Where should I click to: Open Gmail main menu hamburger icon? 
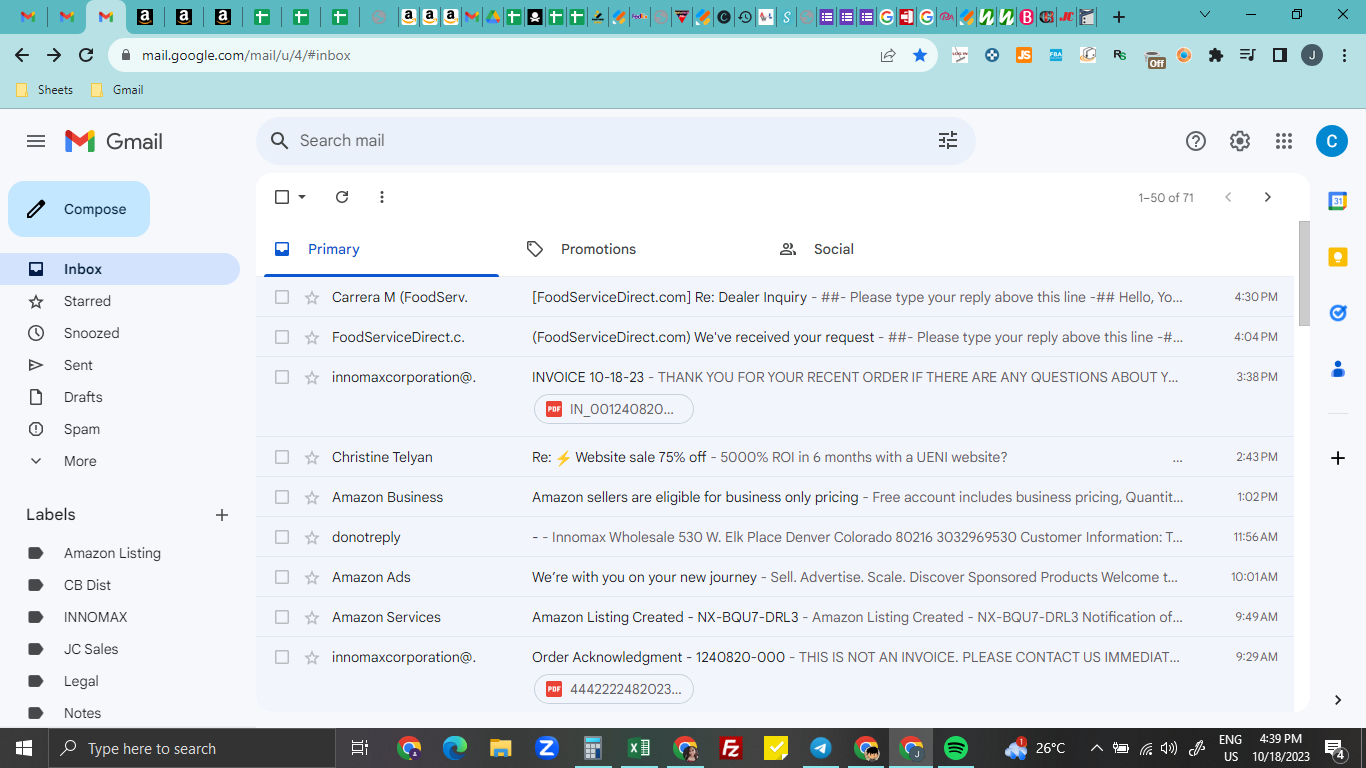36,141
